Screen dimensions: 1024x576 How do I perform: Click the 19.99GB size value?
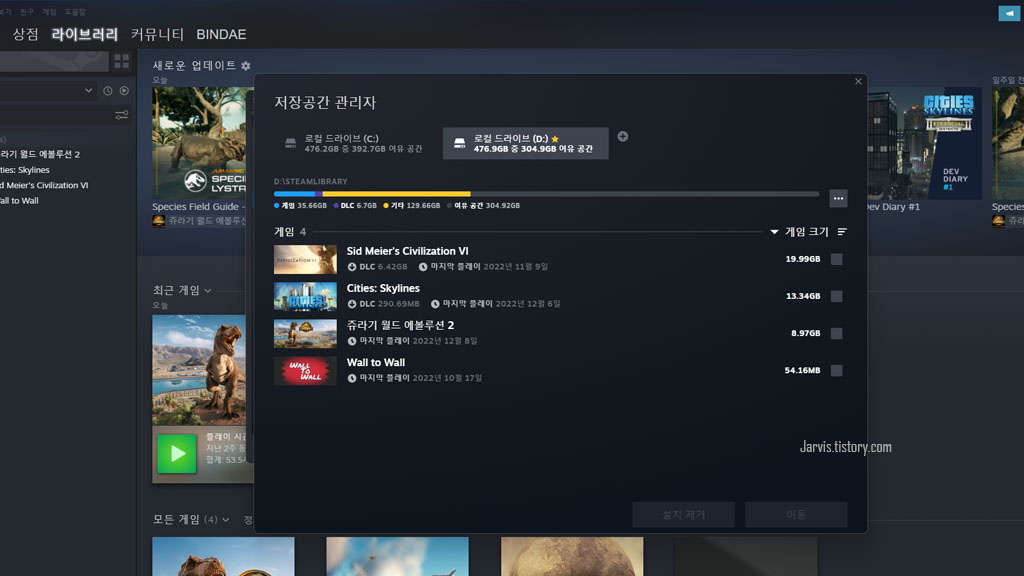[803, 259]
